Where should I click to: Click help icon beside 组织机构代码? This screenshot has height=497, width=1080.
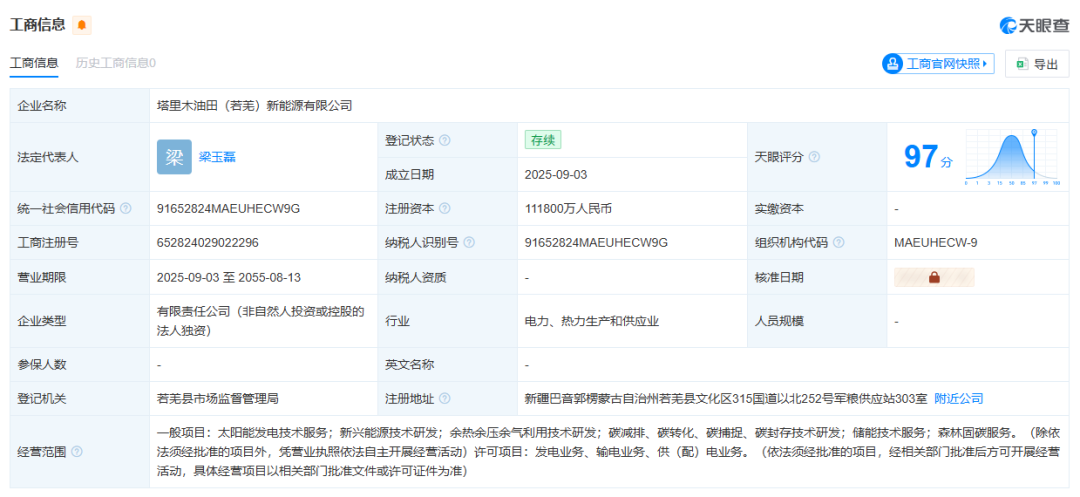pyautogui.click(x=839, y=242)
